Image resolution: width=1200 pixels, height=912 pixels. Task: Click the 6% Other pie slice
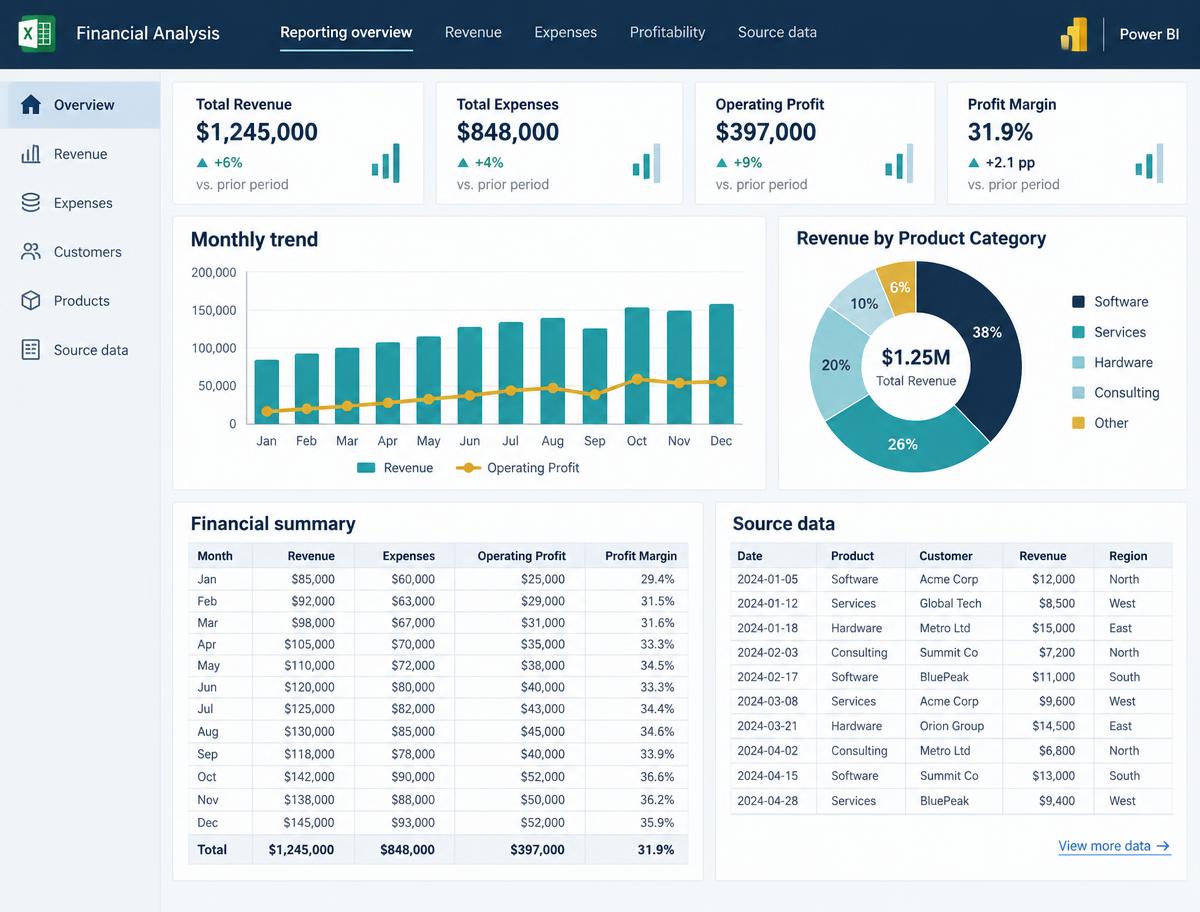point(899,288)
